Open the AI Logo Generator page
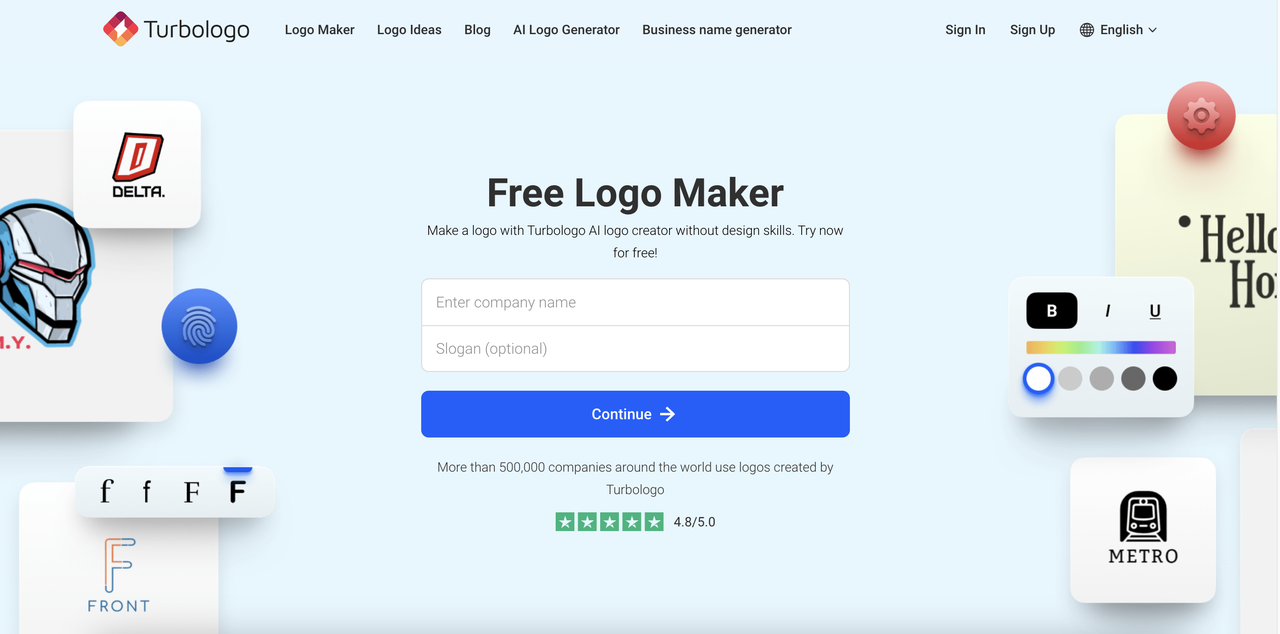 [x=566, y=30]
